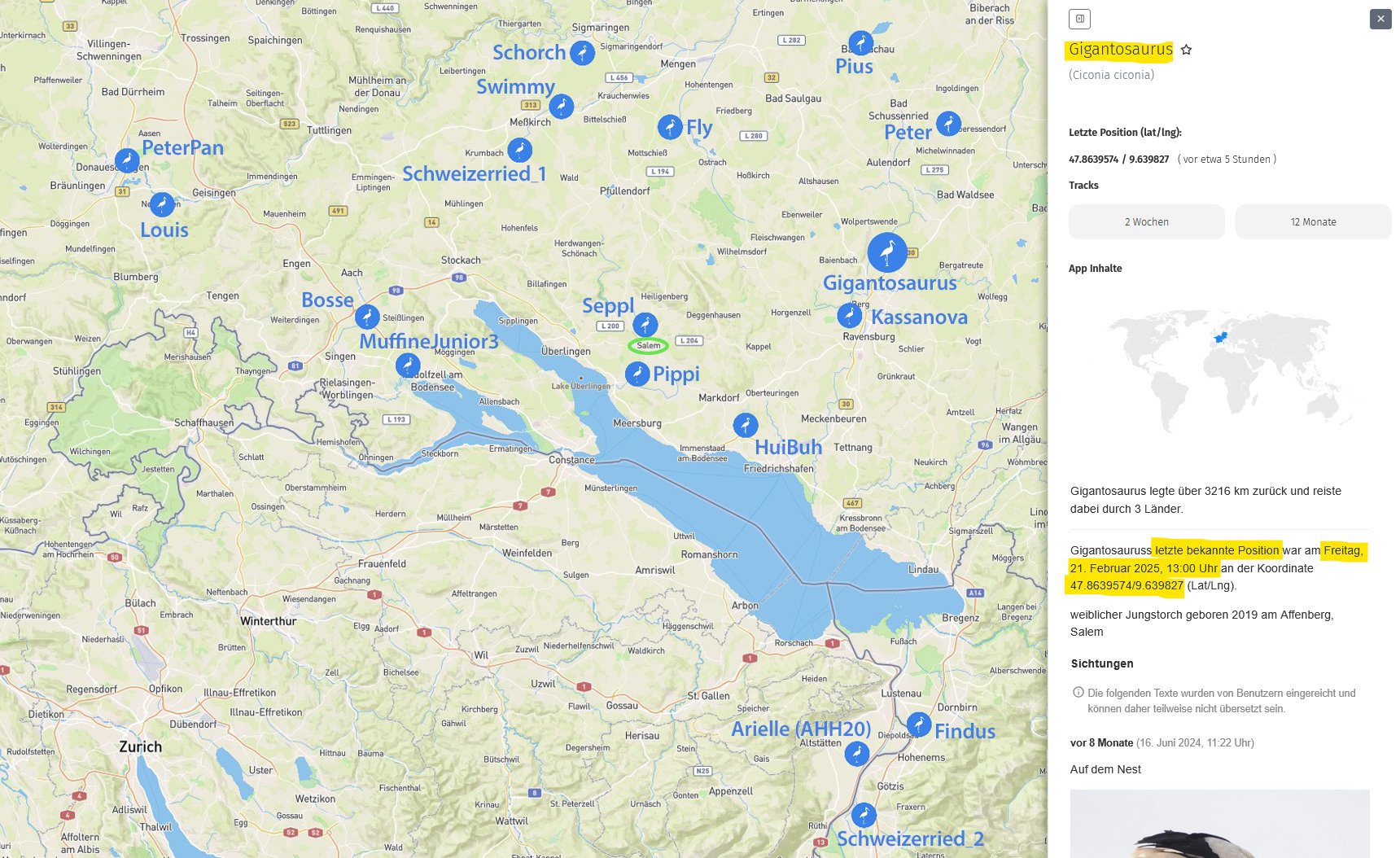Close the Gigantosaurus details panel
The image size is (1400, 858).
[1380, 19]
